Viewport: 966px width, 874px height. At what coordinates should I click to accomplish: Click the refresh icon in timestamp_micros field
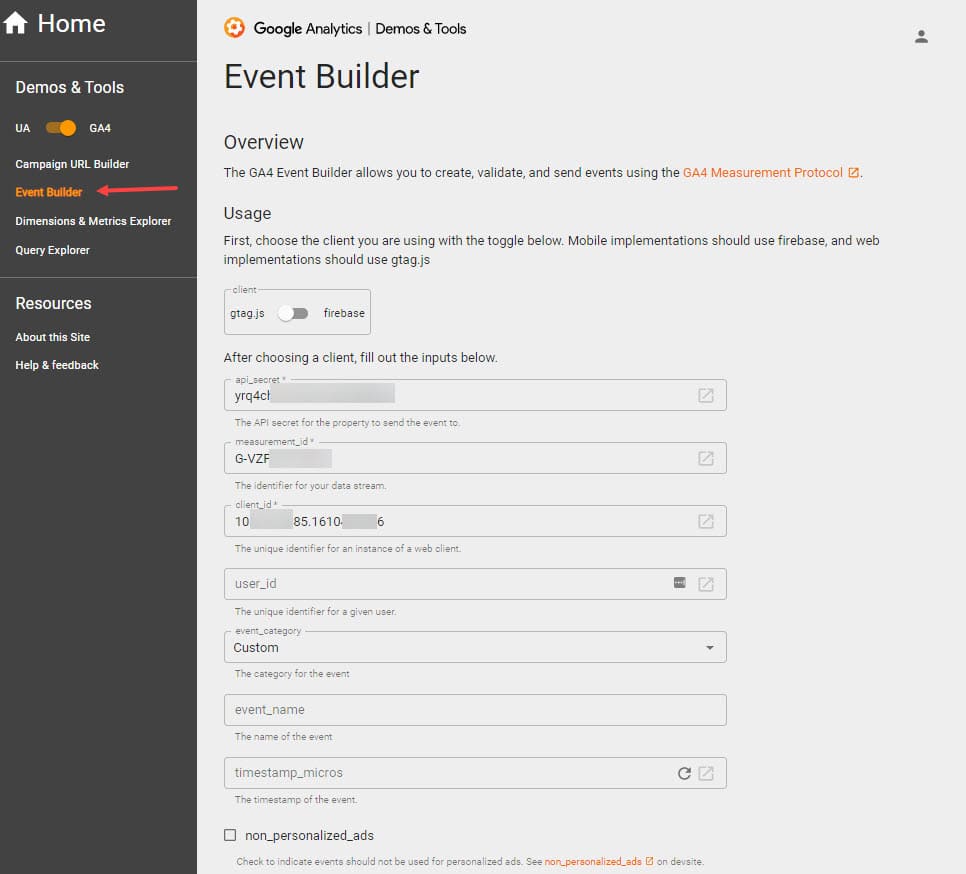pyautogui.click(x=684, y=773)
